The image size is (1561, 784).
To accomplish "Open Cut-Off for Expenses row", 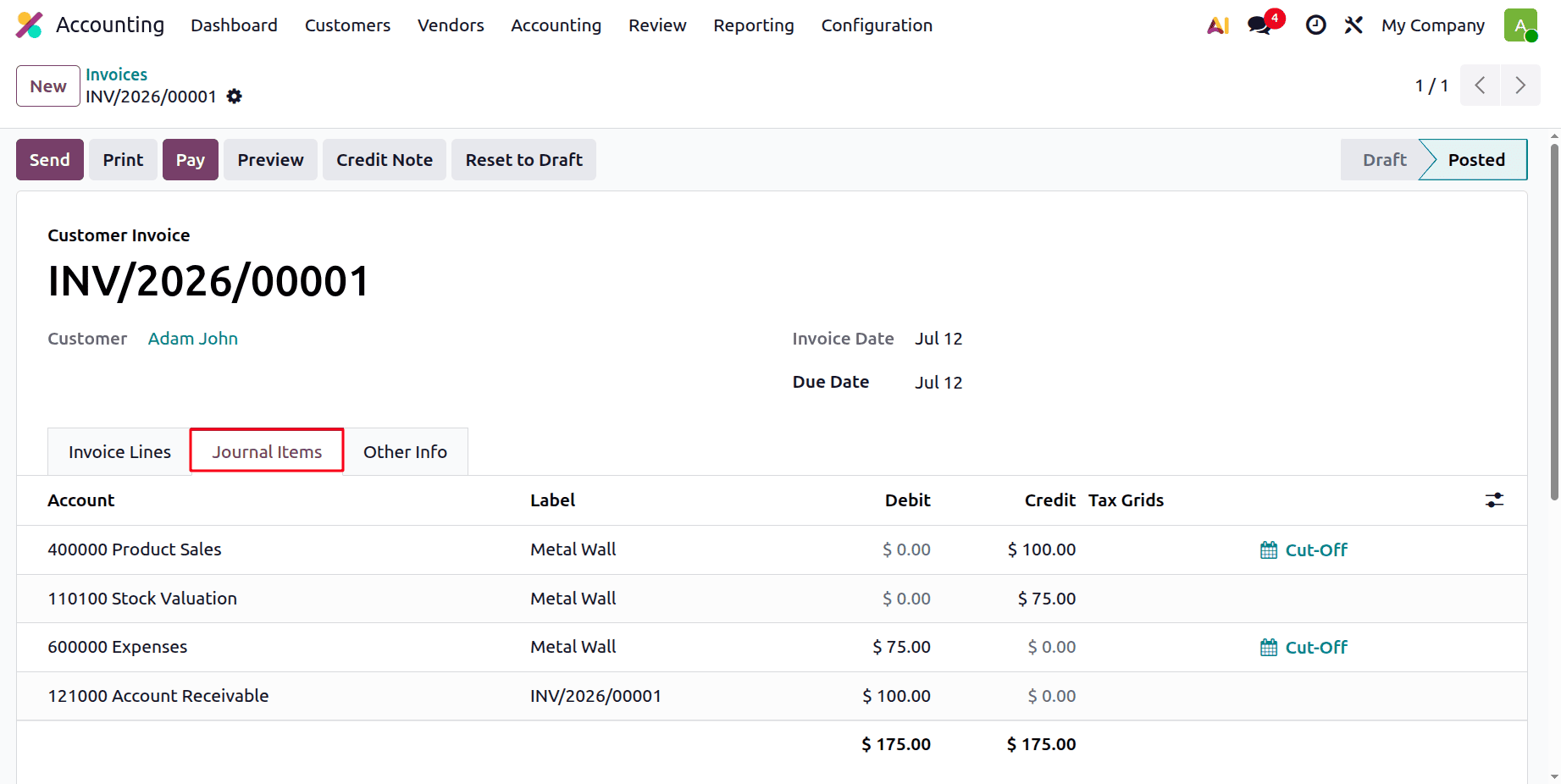I will point(1304,648).
